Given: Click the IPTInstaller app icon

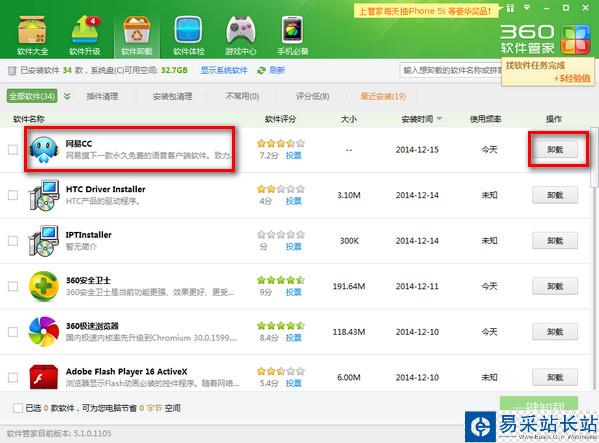Looking at the screenshot, I should [44, 241].
